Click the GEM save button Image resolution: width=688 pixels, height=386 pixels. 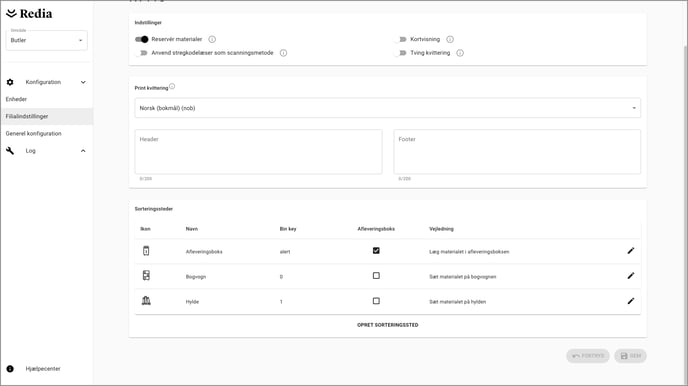coord(631,356)
